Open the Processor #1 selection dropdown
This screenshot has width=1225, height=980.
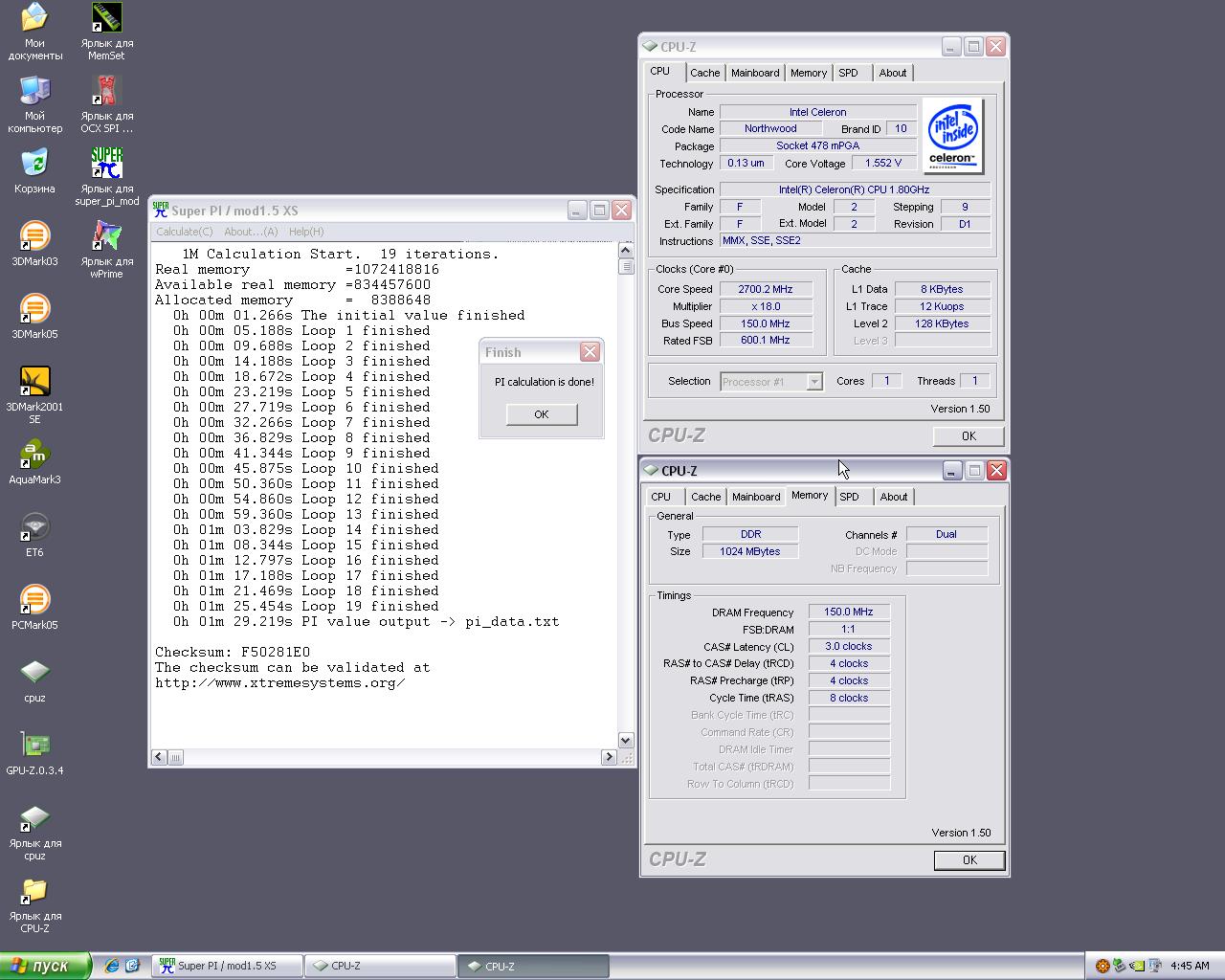771,382
